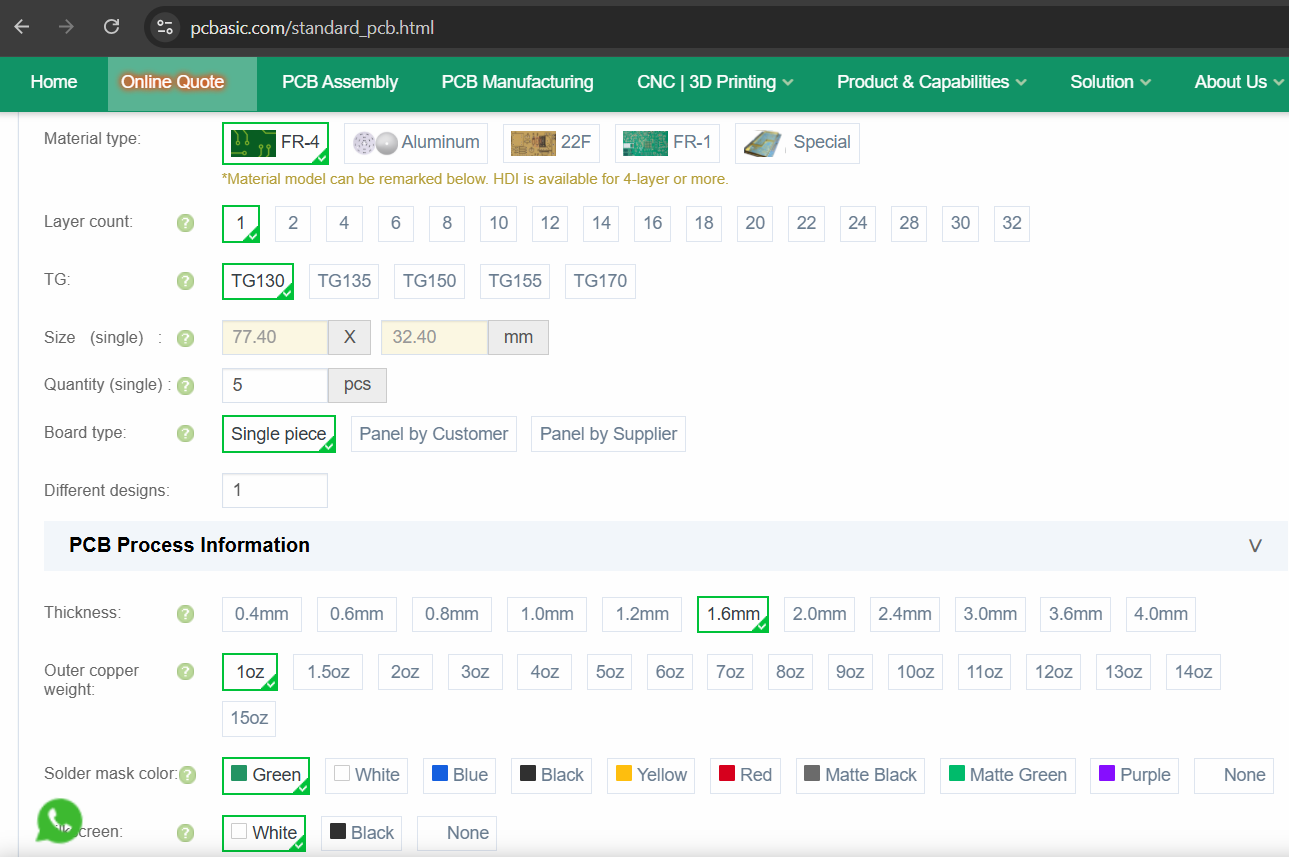Collapse PCB Process Information section
1289x857 pixels.
click(1255, 546)
